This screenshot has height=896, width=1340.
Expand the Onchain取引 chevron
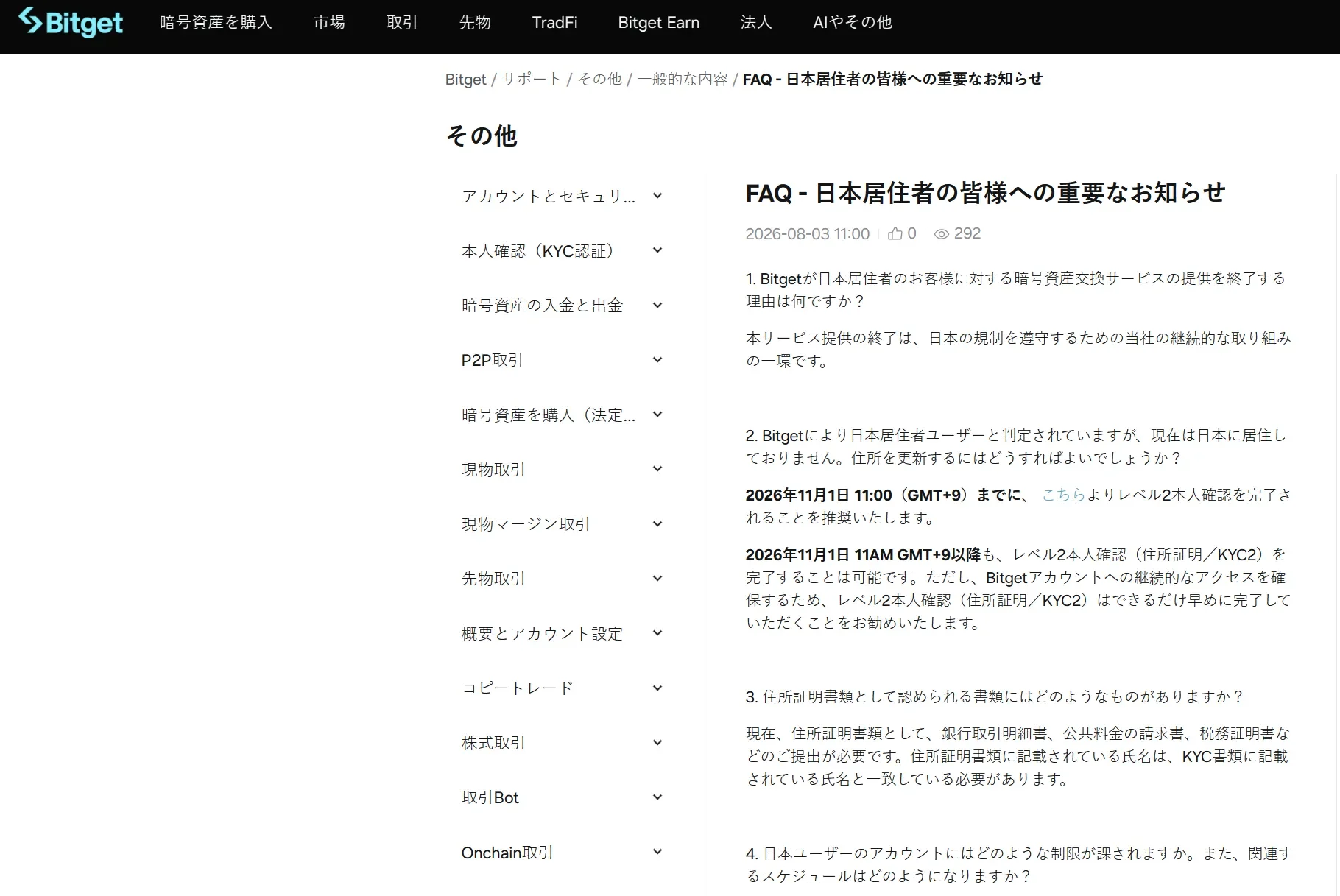pos(657,852)
